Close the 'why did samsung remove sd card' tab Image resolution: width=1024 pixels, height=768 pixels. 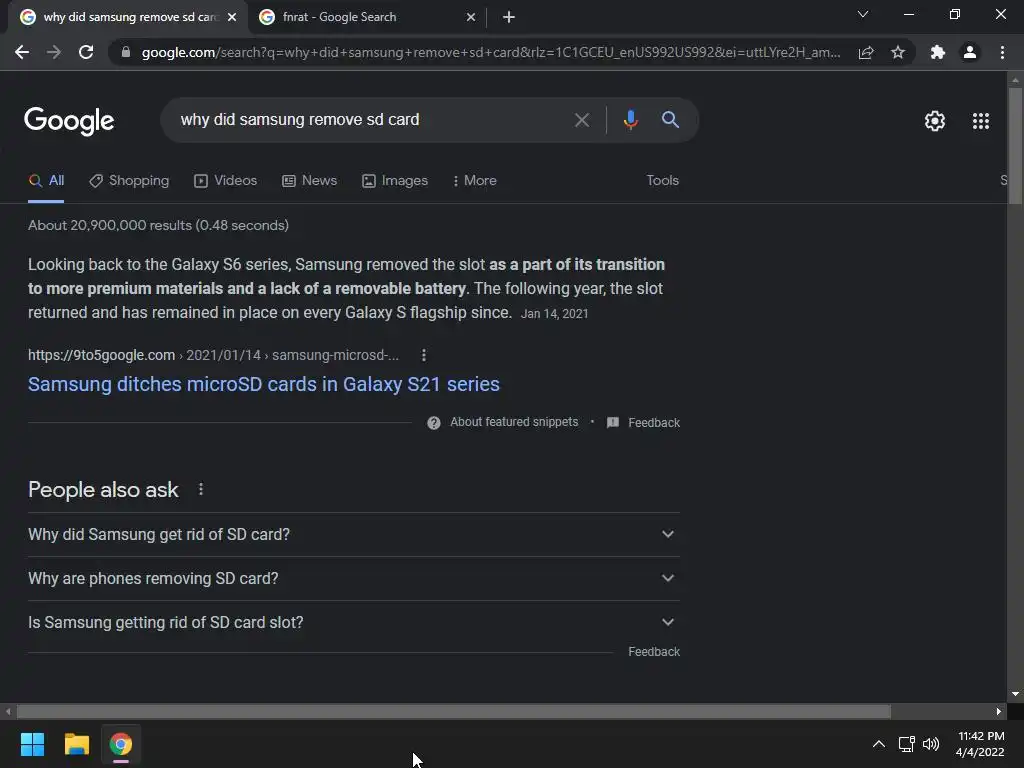coord(232,17)
